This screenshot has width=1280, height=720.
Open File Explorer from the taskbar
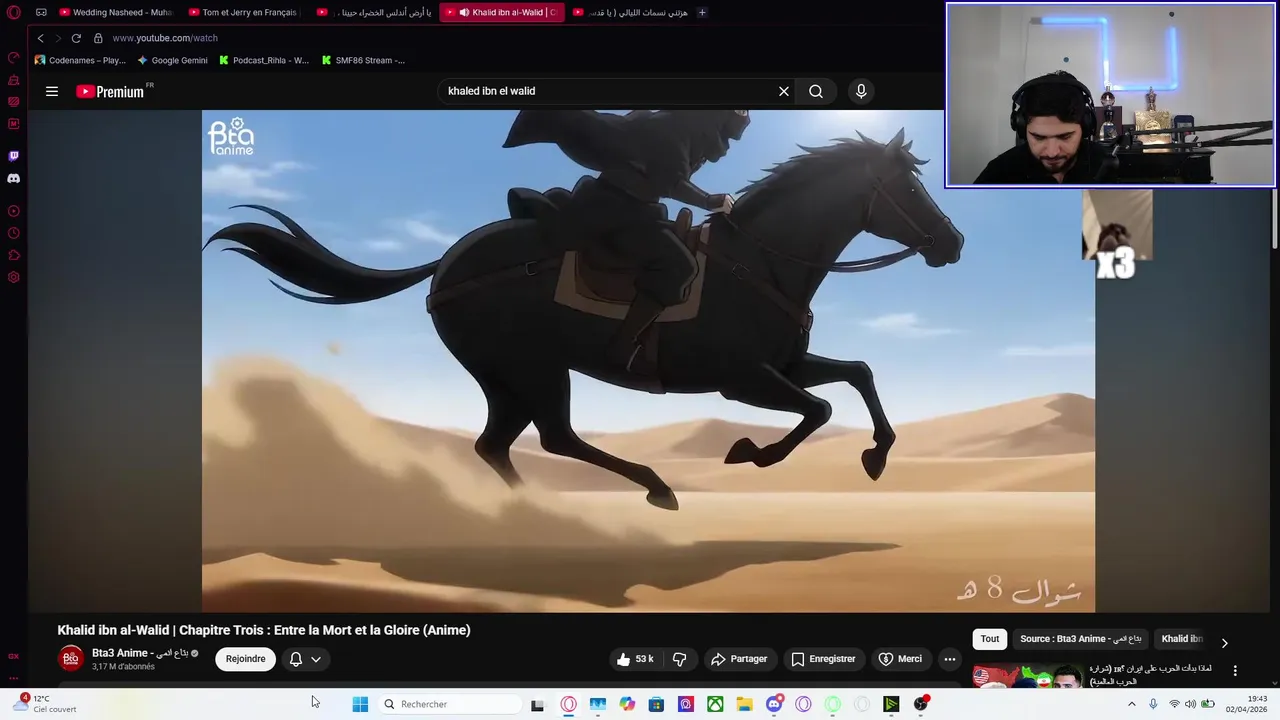pos(745,704)
